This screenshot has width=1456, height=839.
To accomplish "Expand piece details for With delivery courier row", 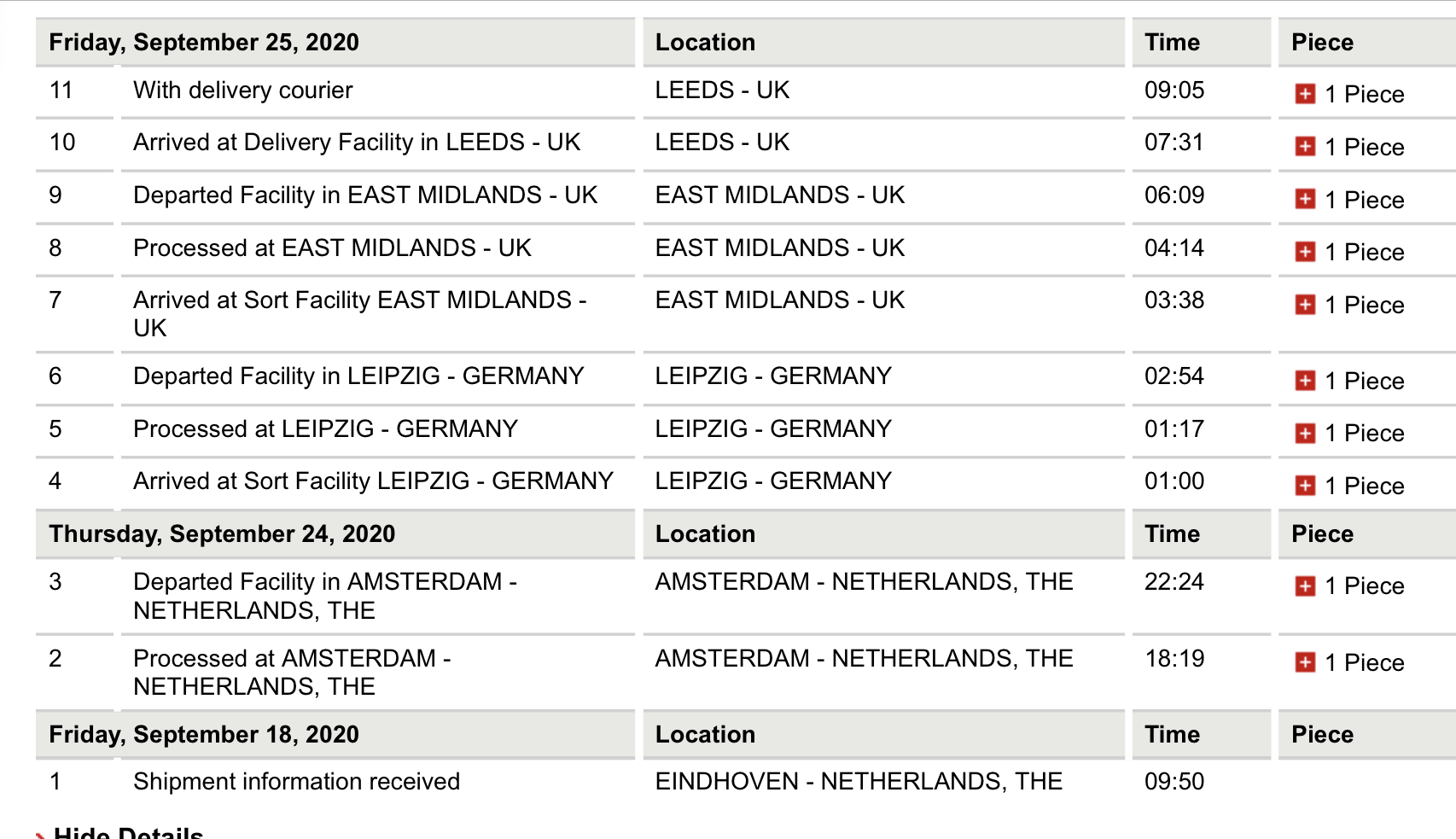I will [x=1305, y=94].
